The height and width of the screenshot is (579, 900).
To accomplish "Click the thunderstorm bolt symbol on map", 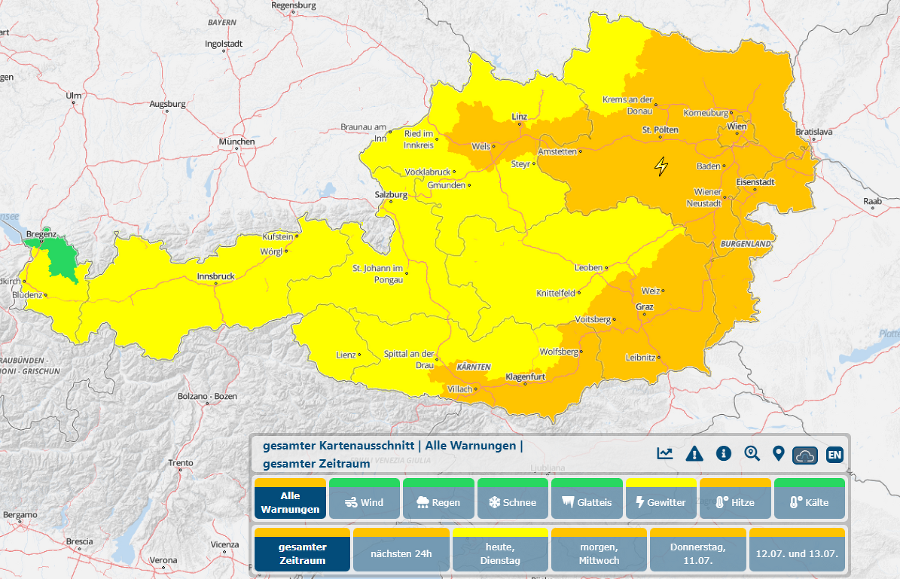I will coord(660,166).
